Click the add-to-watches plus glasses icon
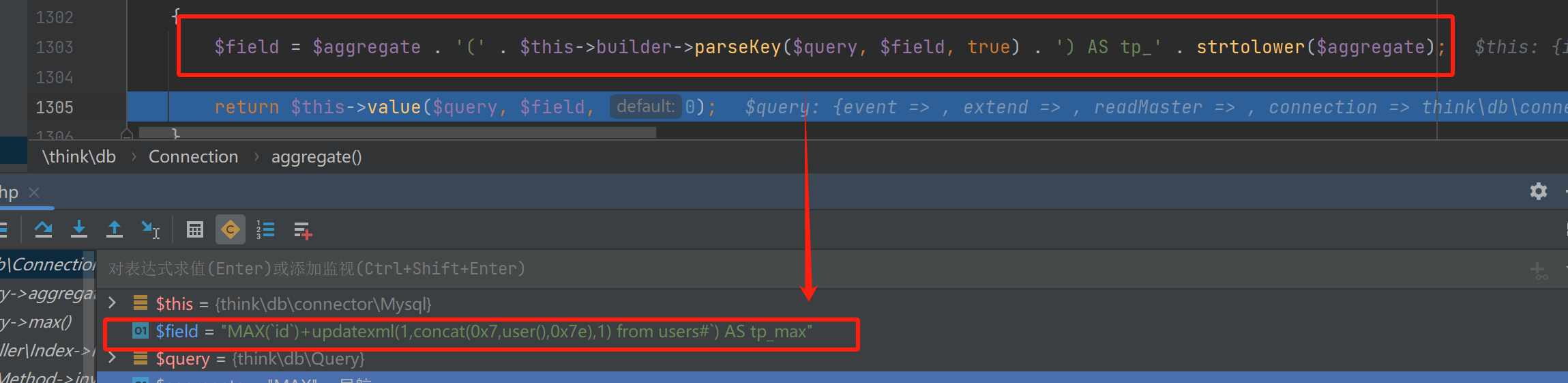Image resolution: width=1568 pixels, height=383 pixels. point(1538,271)
